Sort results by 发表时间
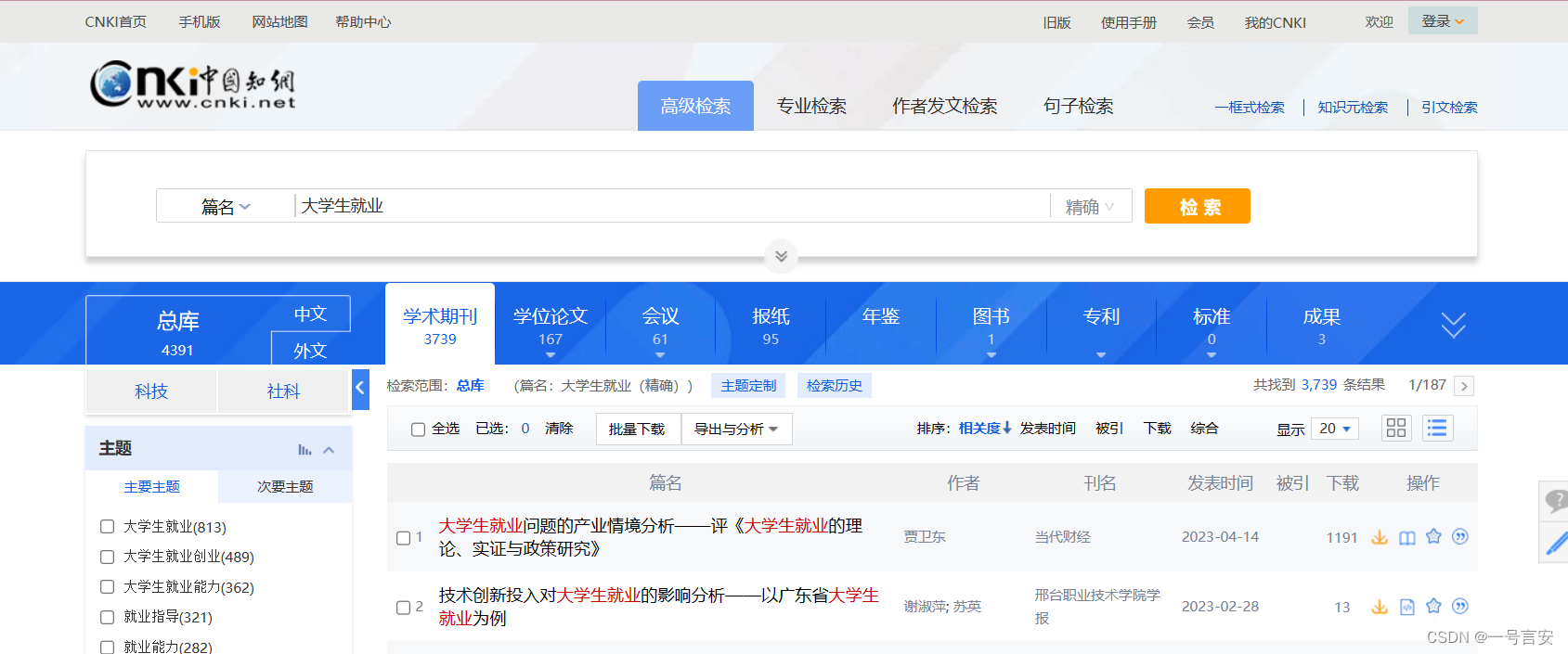Image resolution: width=1568 pixels, height=654 pixels. point(1048,429)
